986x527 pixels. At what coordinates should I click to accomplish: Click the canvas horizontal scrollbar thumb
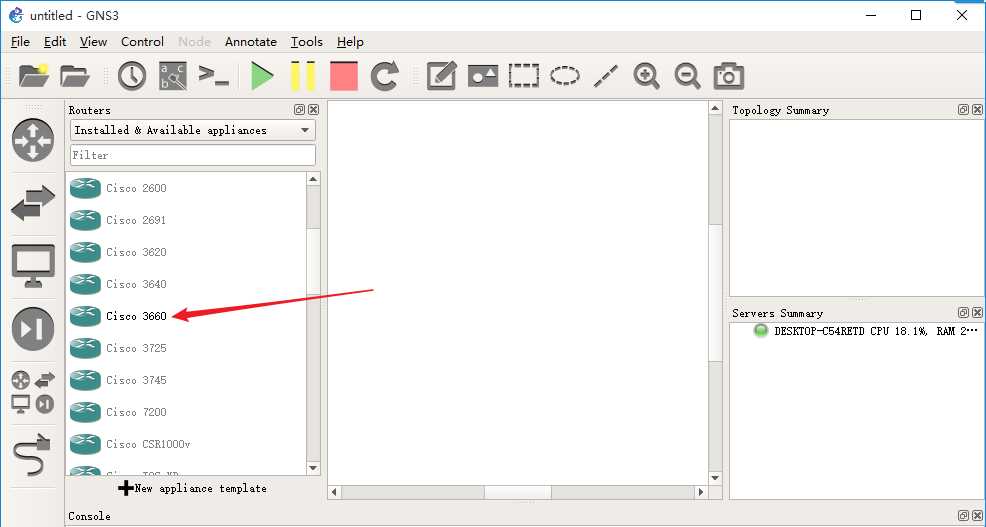(x=517, y=492)
